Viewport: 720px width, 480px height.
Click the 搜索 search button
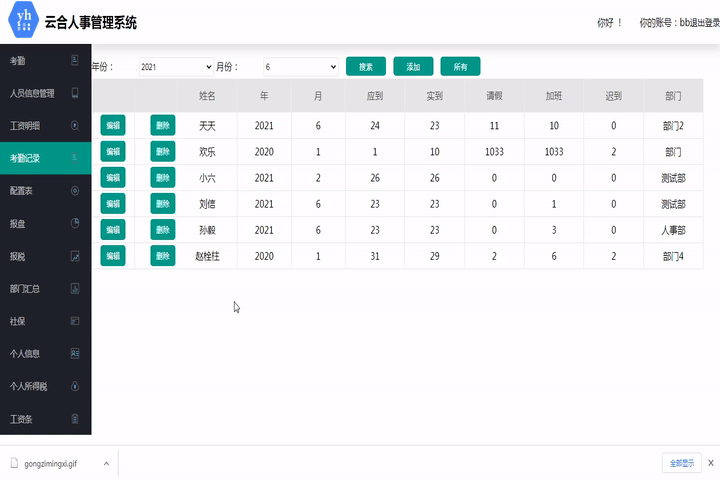pyautogui.click(x=366, y=67)
